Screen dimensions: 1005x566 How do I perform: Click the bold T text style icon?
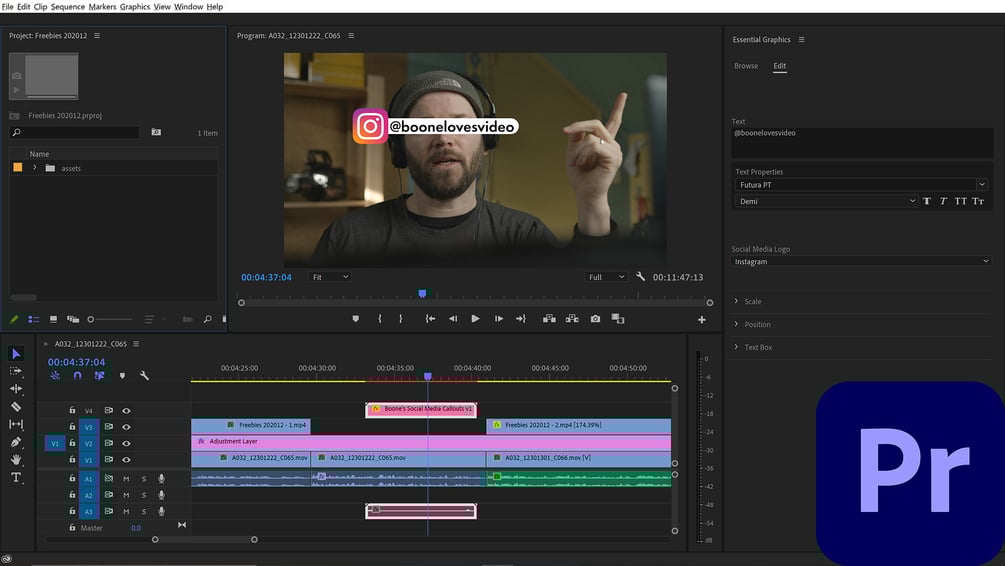point(927,201)
